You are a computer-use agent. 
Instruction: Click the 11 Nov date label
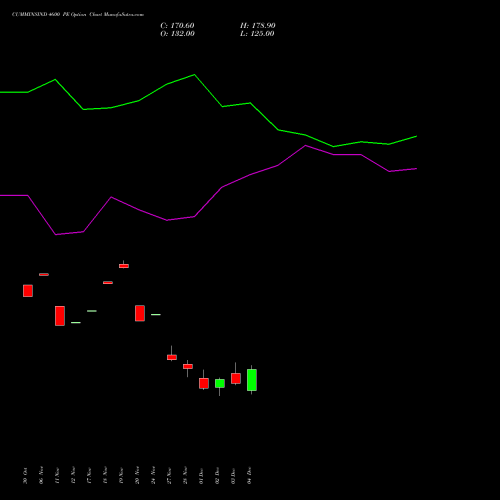(x=57, y=475)
